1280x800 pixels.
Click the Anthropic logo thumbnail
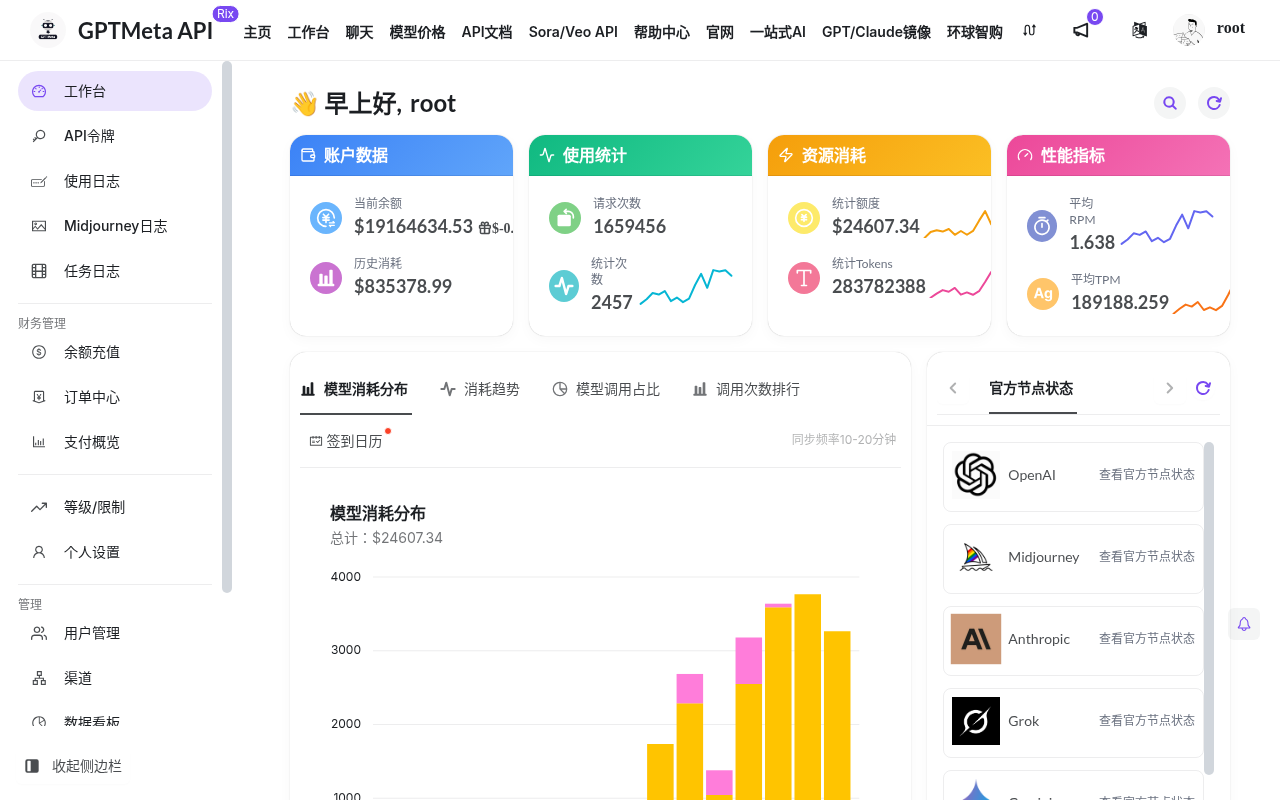(975, 639)
